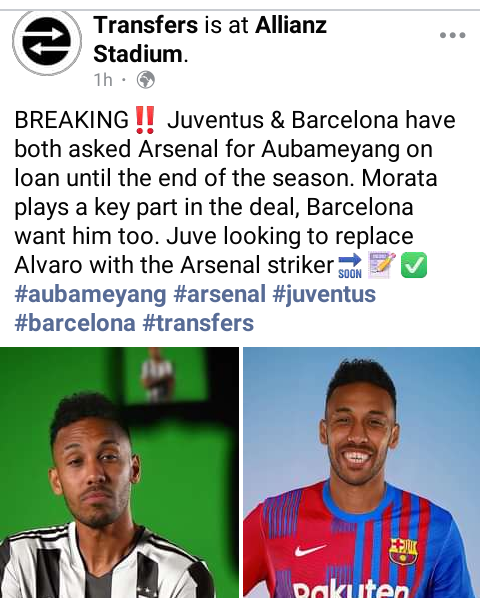This screenshot has height=598, width=480.
Task: Click the public globe privacy icon
Action: pyautogui.click(x=146, y=80)
